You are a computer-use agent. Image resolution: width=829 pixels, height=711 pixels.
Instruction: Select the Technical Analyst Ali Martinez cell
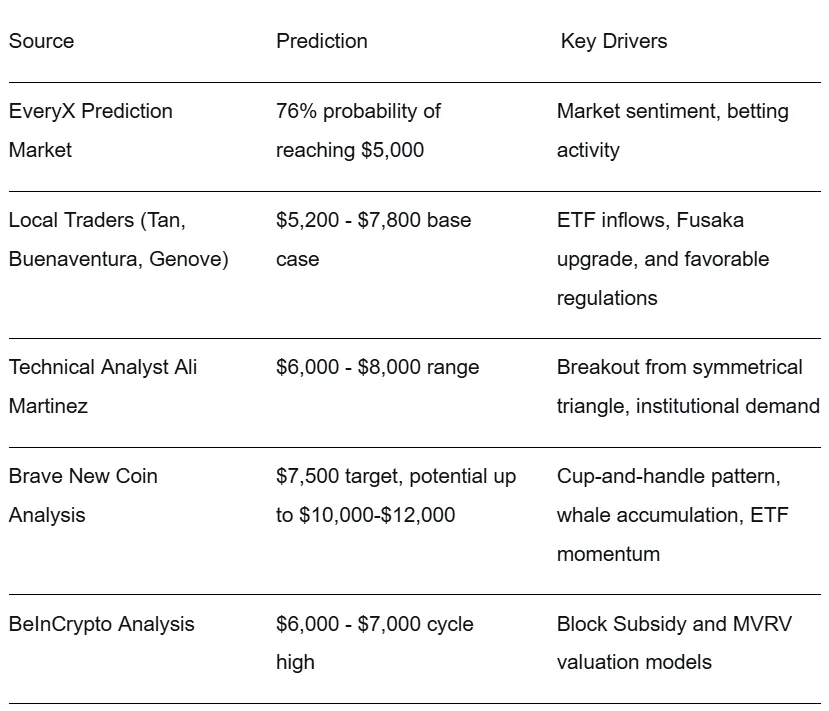tap(103, 386)
